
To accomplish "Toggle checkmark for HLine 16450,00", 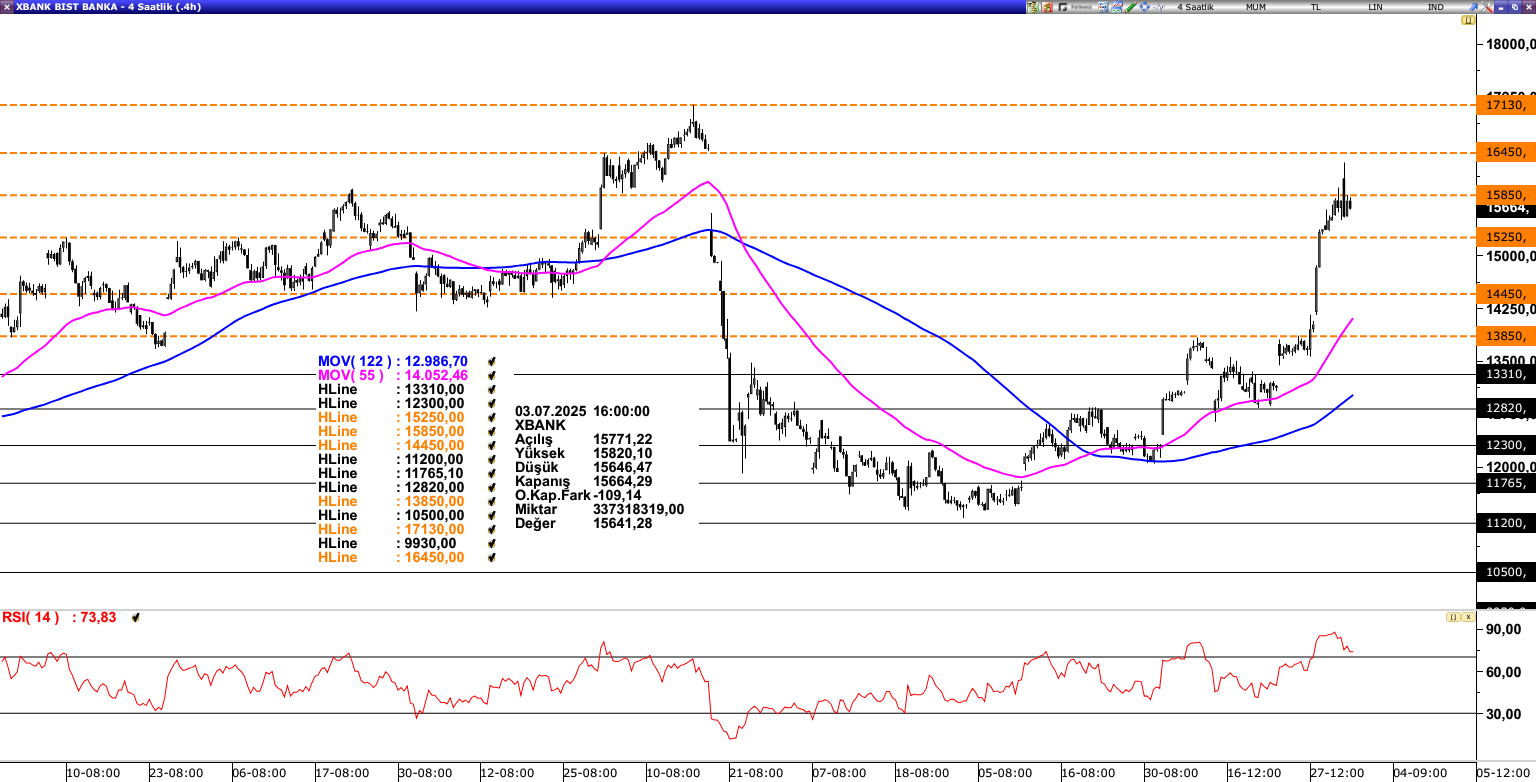I will (491, 557).
